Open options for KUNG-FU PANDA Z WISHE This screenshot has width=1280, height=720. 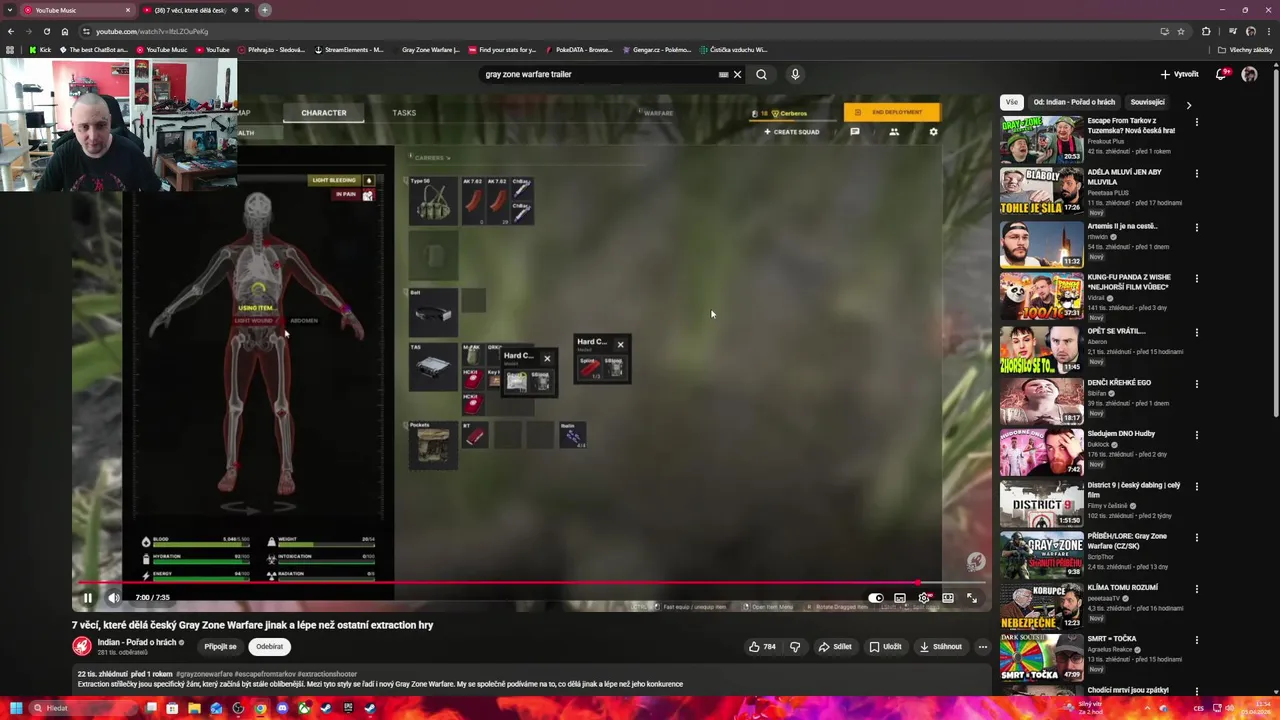click(x=1196, y=279)
